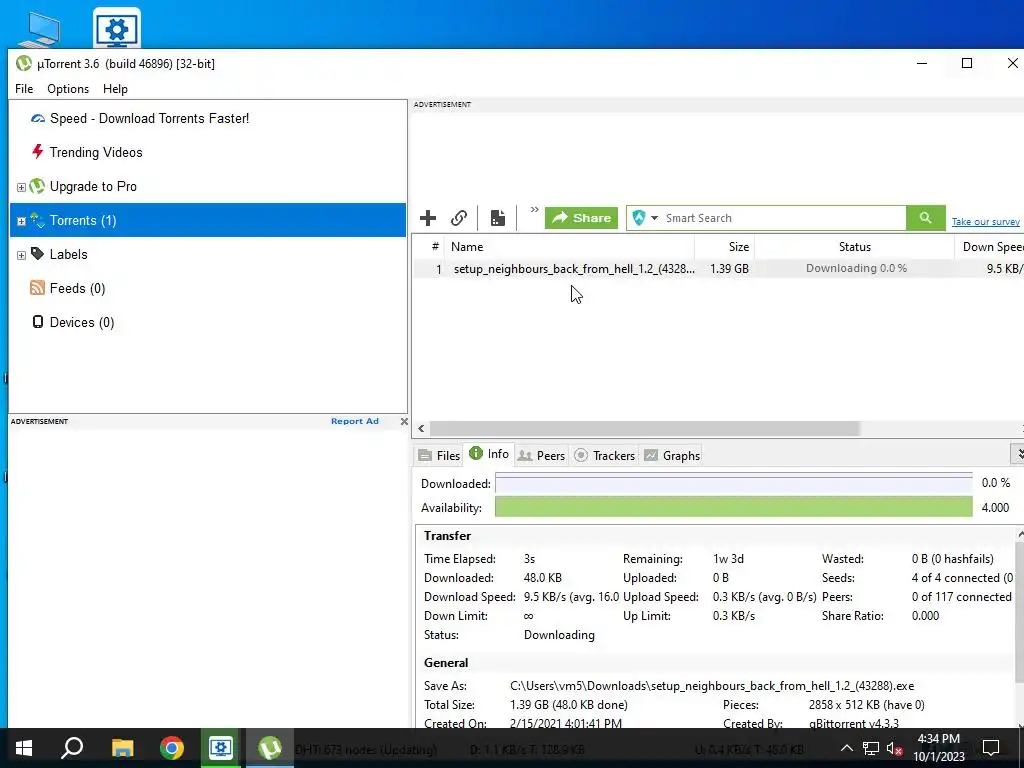Open the Take our survey link
This screenshot has height=768, width=1024.
(x=985, y=222)
